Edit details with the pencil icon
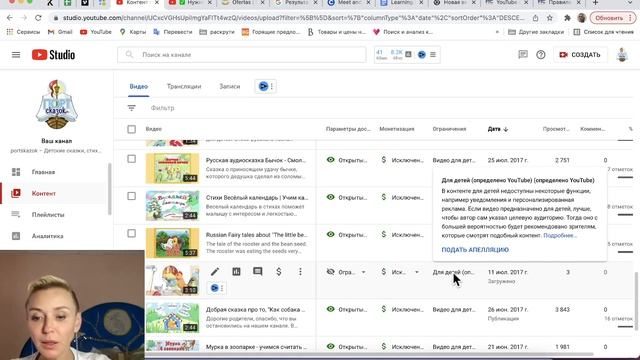 215,271
